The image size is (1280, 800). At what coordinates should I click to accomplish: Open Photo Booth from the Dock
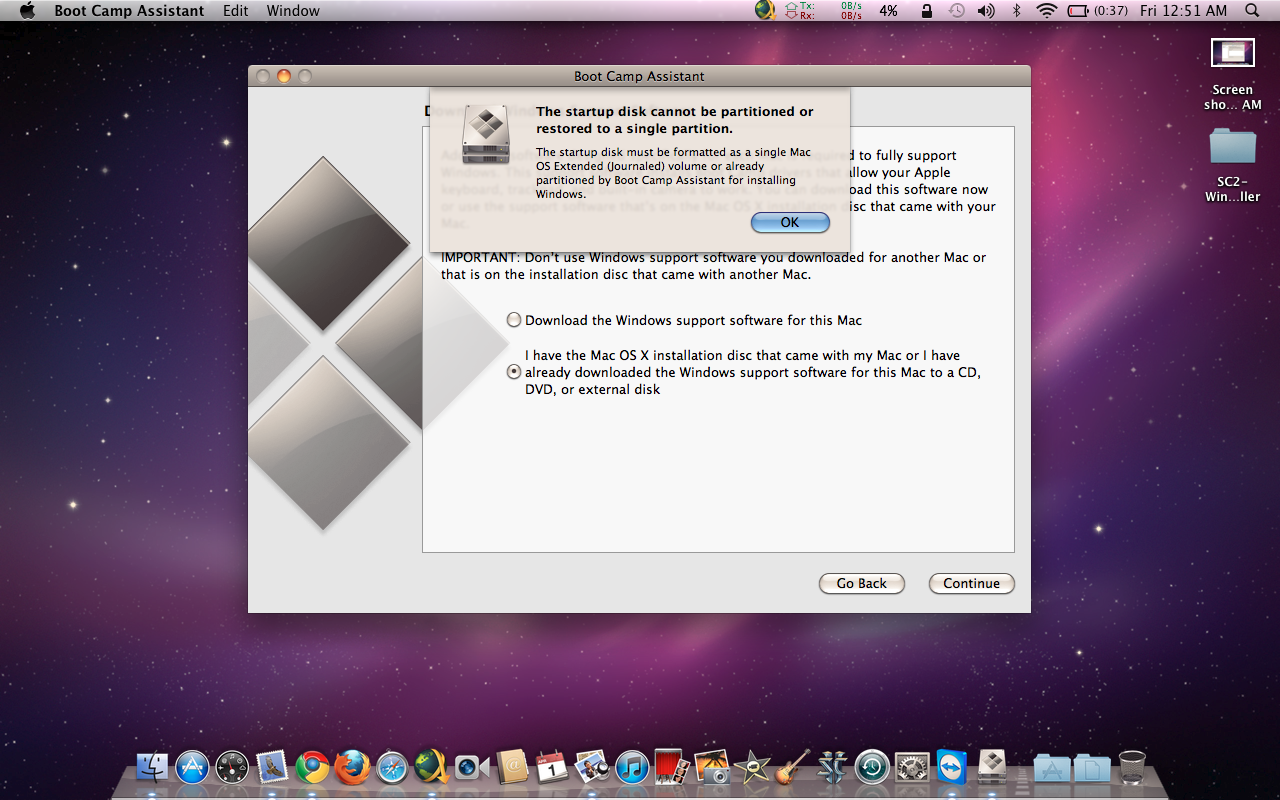coord(672,767)
